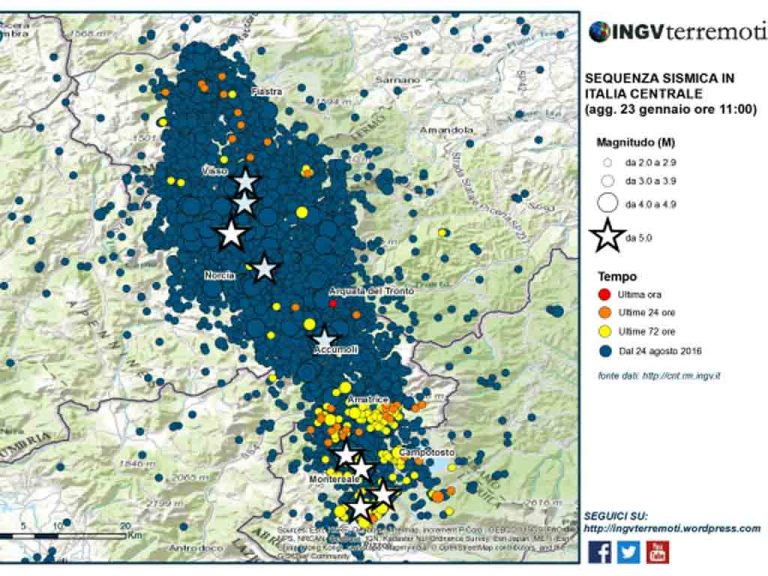Click the Amatrice town label on the map

tap(366, 400)
